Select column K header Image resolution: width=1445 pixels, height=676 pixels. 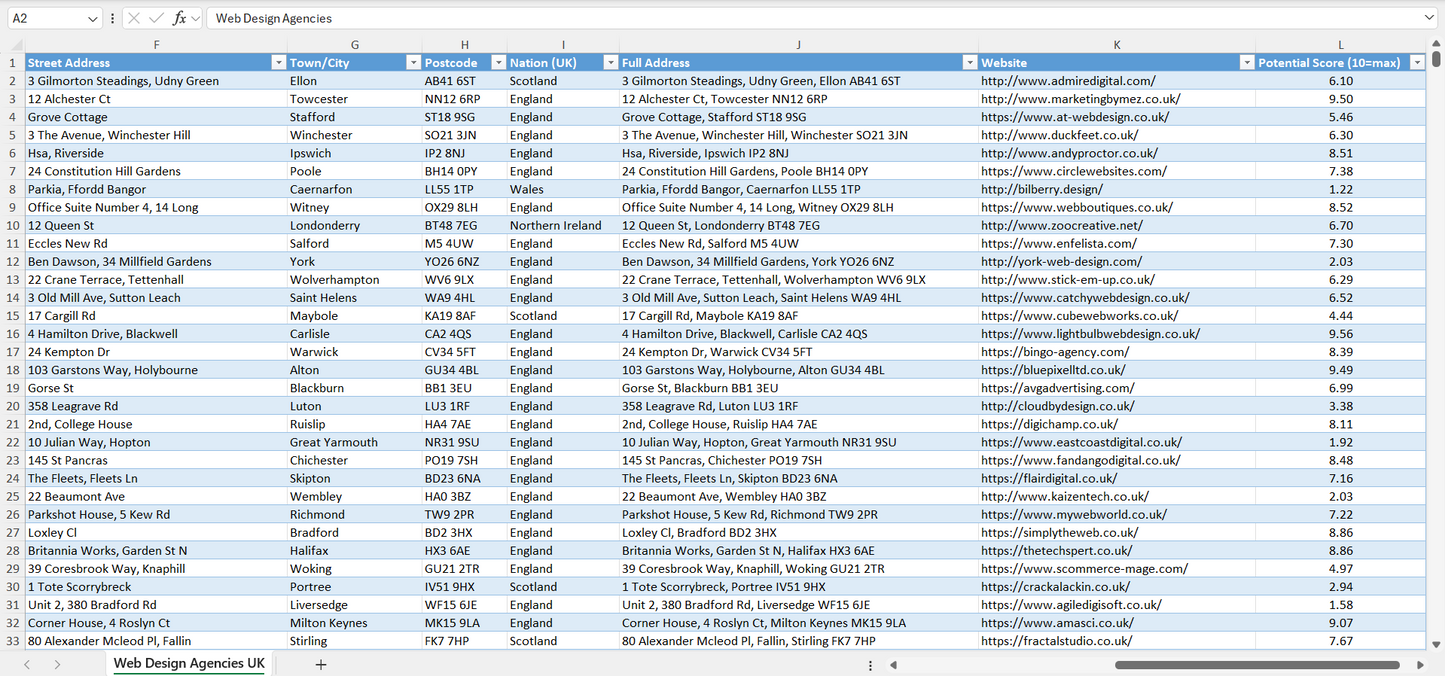coord(1117,45)
